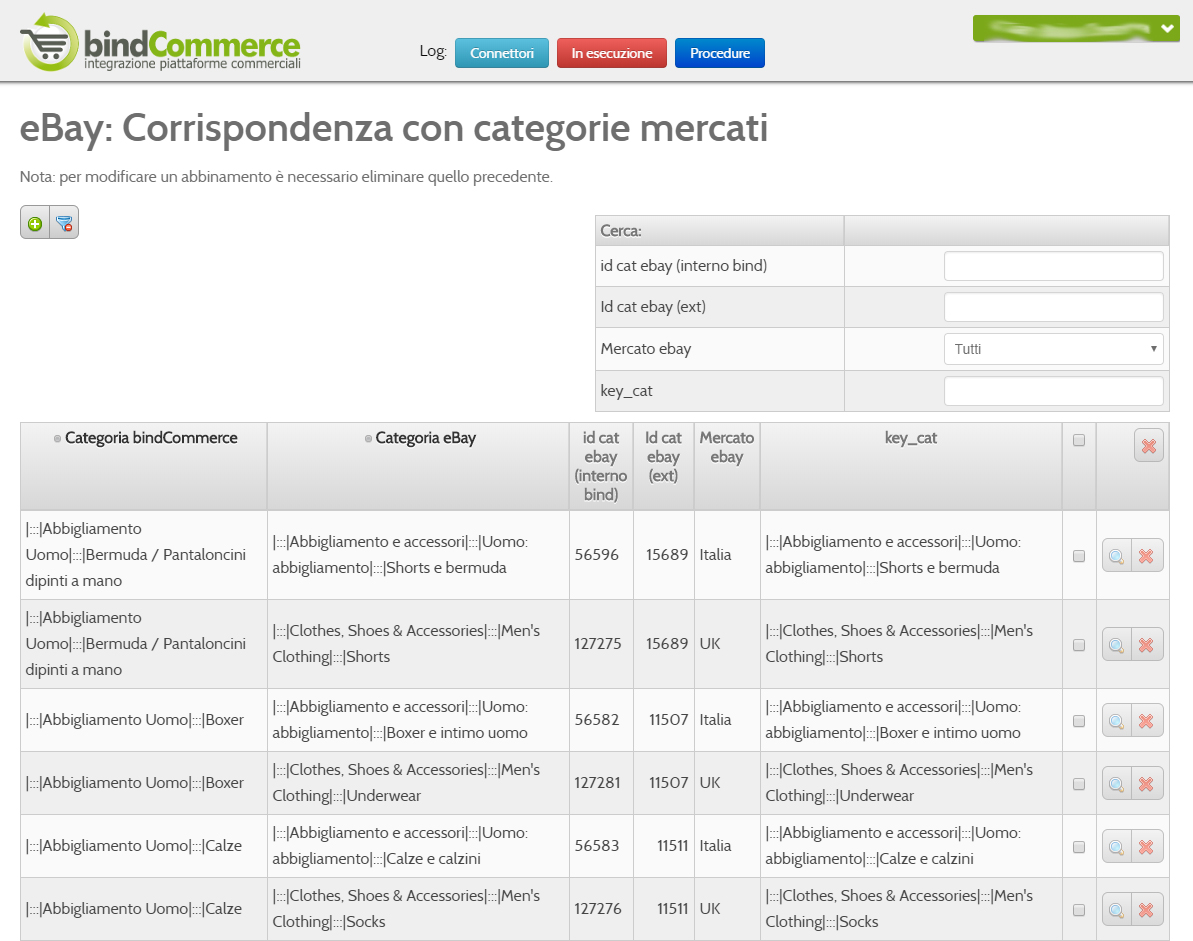Inspect the Calze e calzini row 56583
The height and width of the screenshot is (941, 1193).
(x=1116, y=847)
